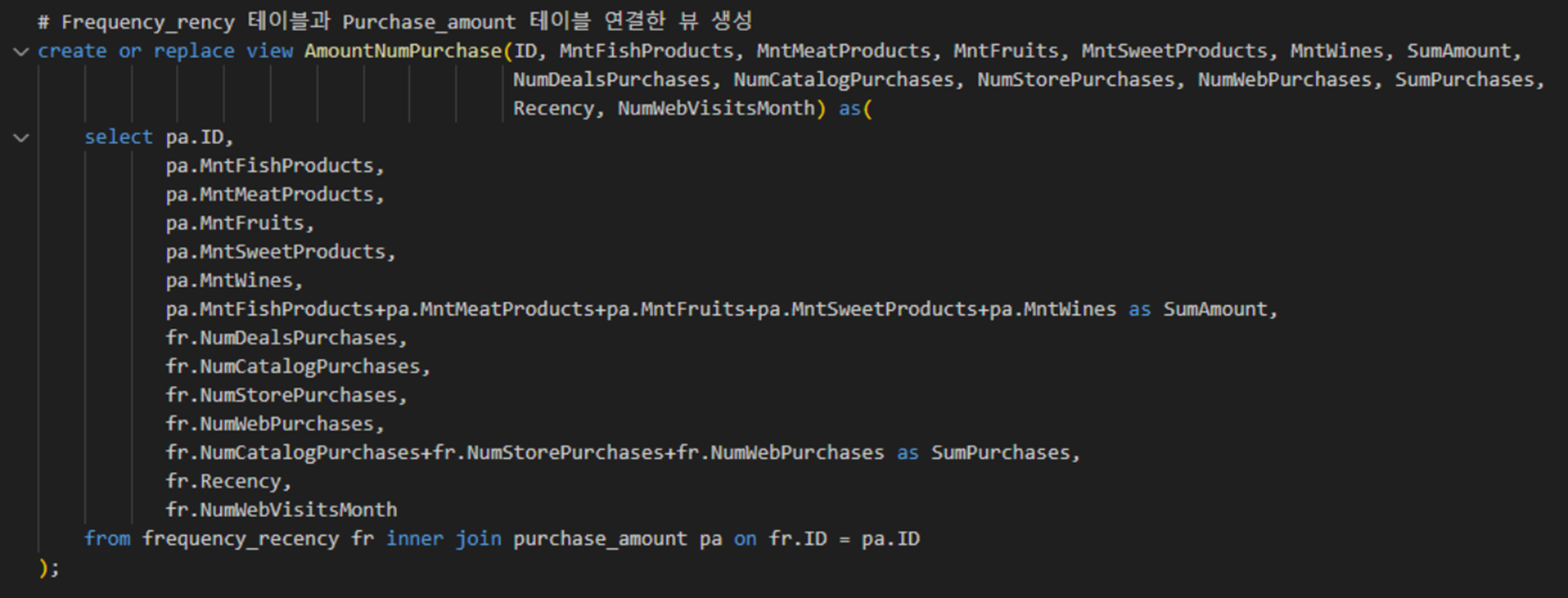Click the alias 'SumAmount,' in the select
The image size is (1568, 598).
[x=1221, y=309]
